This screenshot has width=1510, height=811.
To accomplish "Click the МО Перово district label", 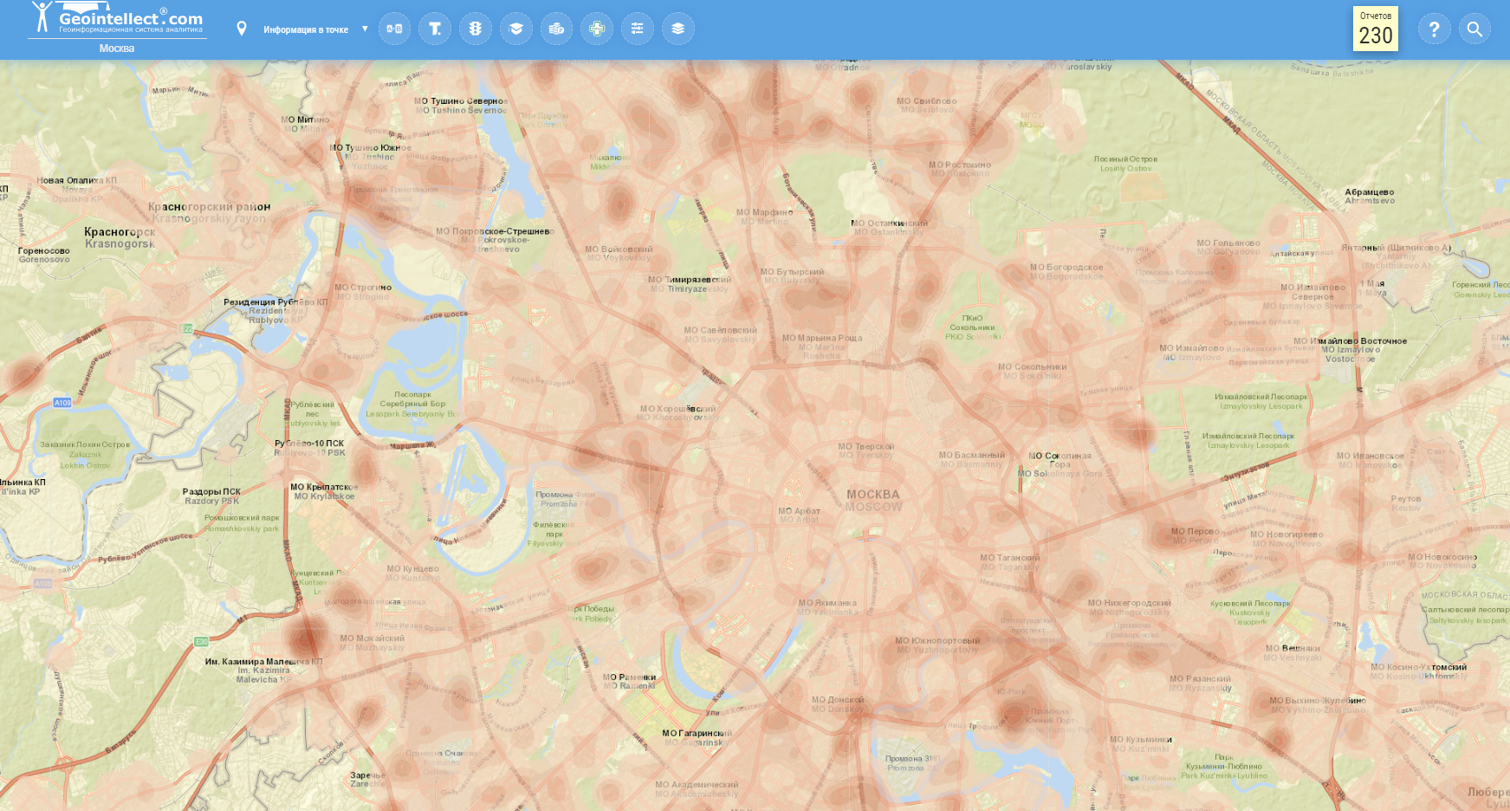I will (1191, 532).
